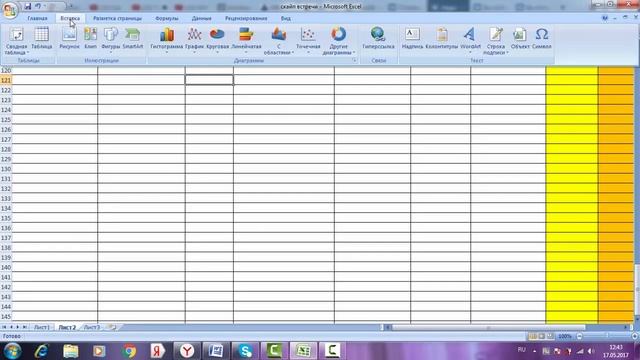Screen dimensions: 640x360
Task: Open the round Office button menu
Action: [9, 9]
